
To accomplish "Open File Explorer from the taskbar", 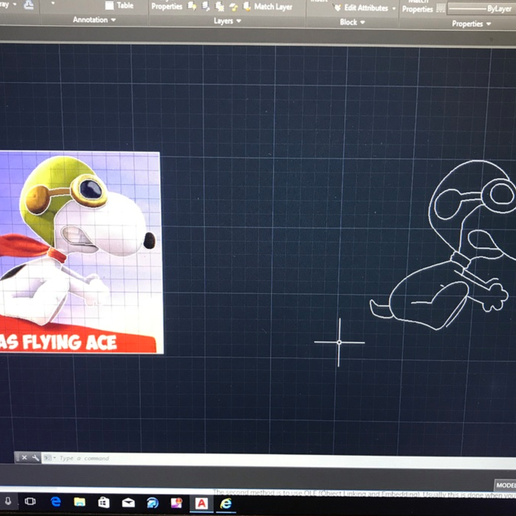I will [x=80, y=502].
